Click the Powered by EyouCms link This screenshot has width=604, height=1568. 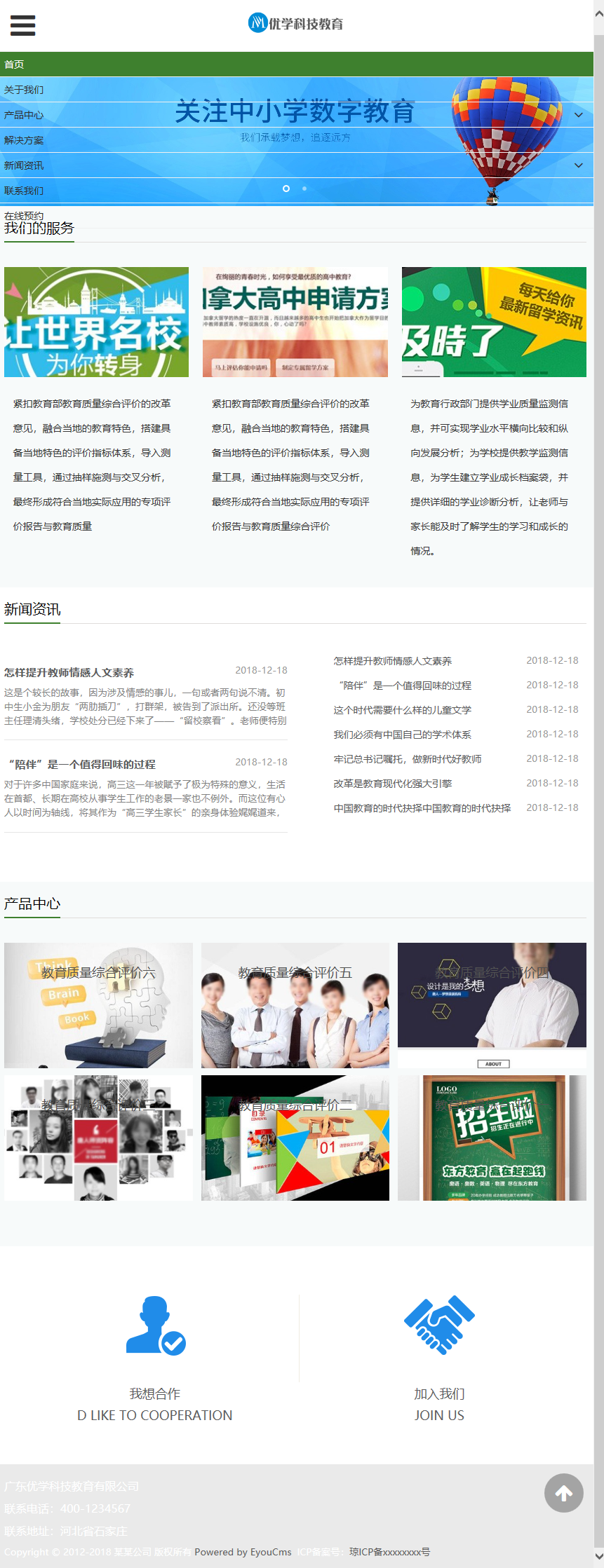tap(243, 1552)
